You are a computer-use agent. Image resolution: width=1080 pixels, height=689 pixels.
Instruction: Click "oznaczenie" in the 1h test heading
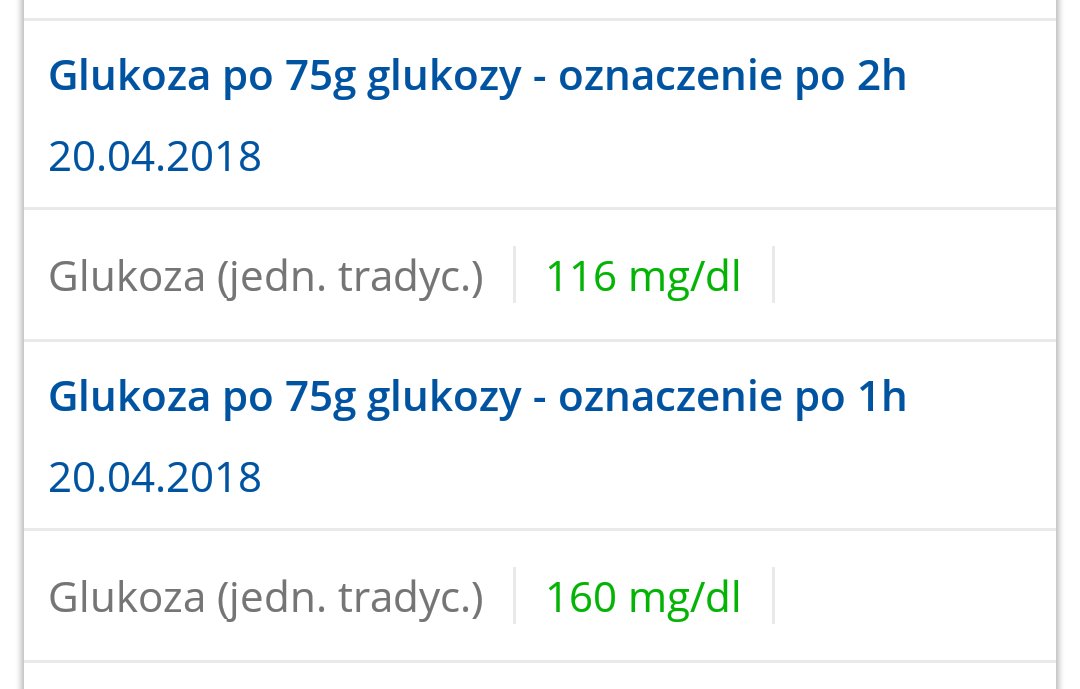coord(670,398)
